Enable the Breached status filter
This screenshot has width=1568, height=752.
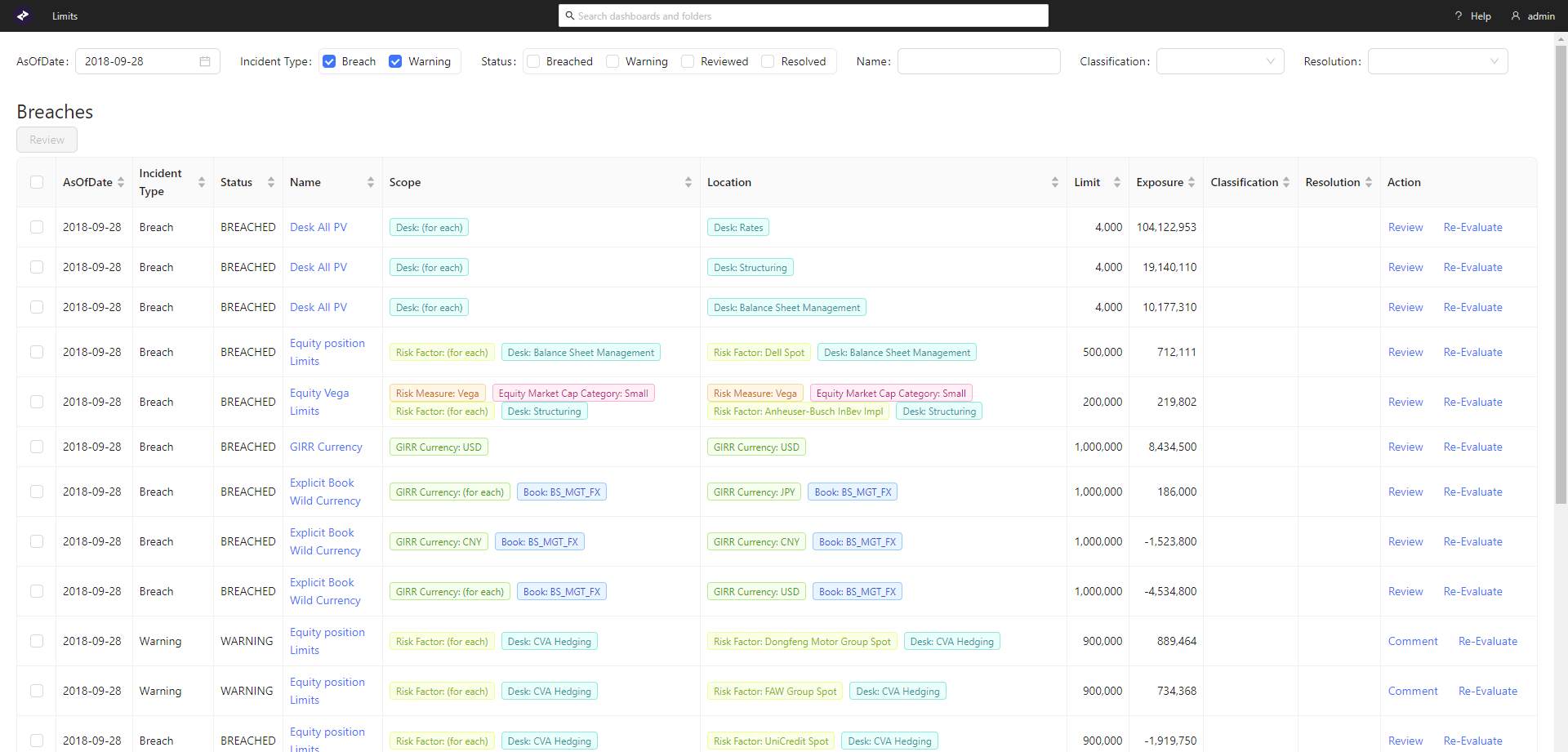tap(533, 61)
